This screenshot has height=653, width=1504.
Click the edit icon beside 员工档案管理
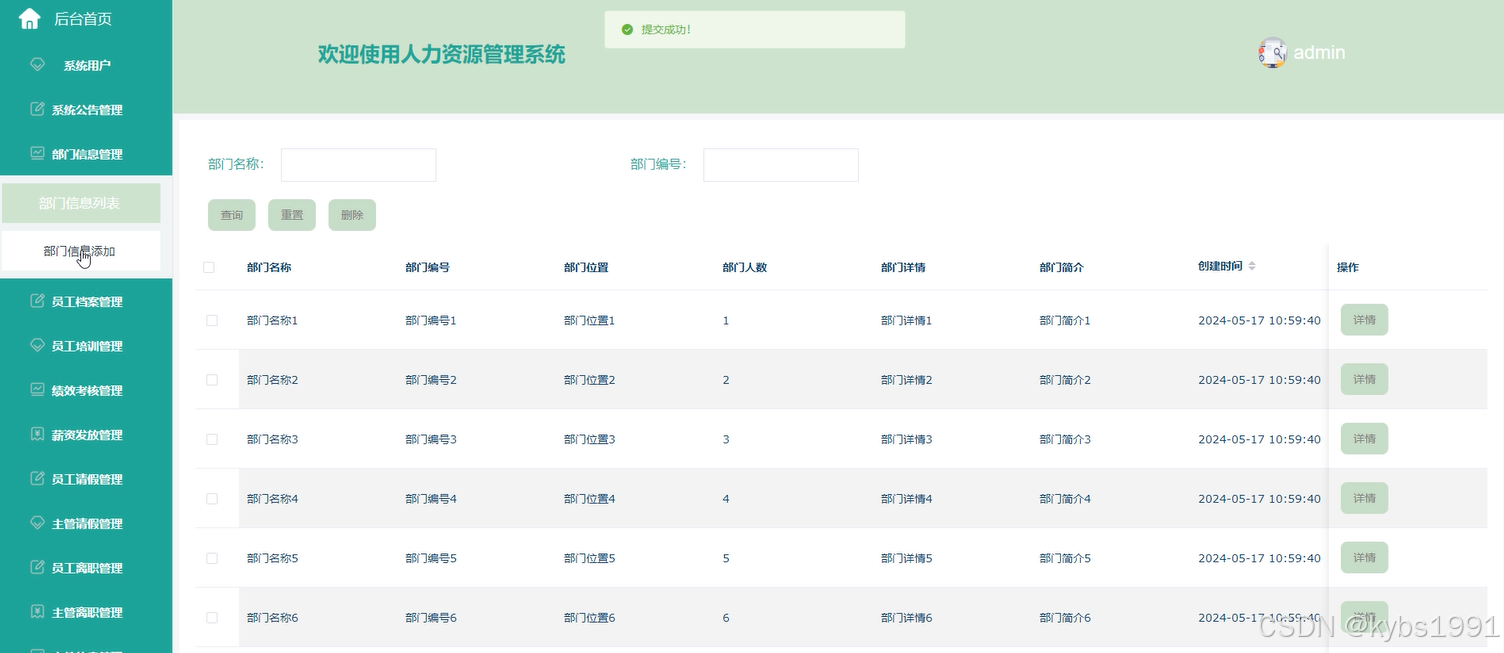[37, 301]
